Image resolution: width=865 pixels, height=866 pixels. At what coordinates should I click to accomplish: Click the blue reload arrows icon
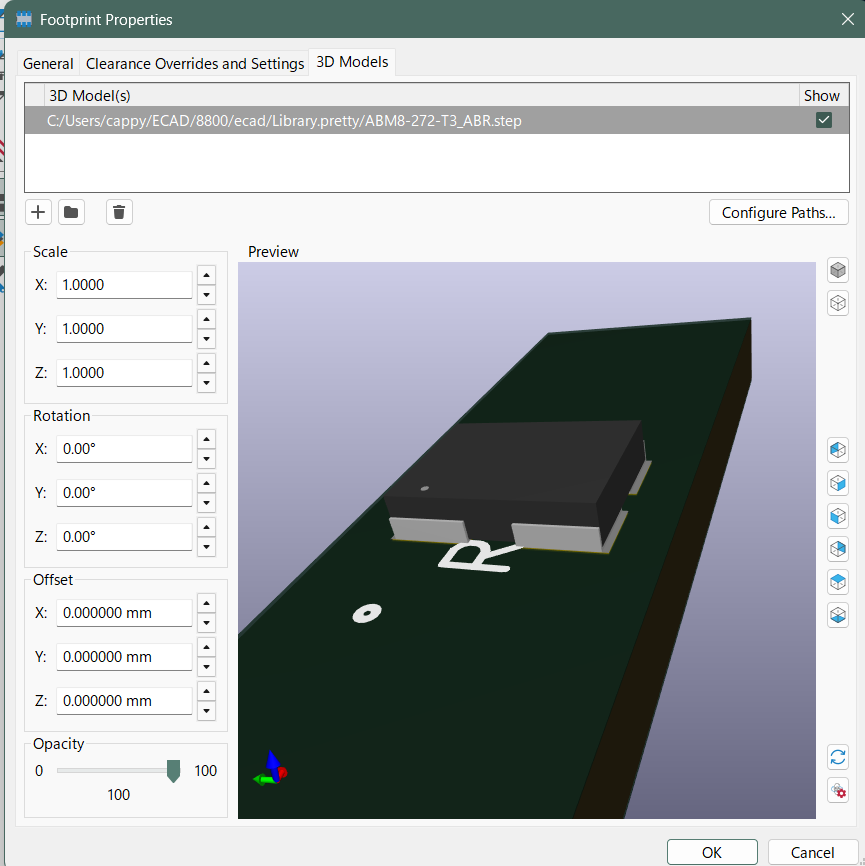(x=838, y=757)
